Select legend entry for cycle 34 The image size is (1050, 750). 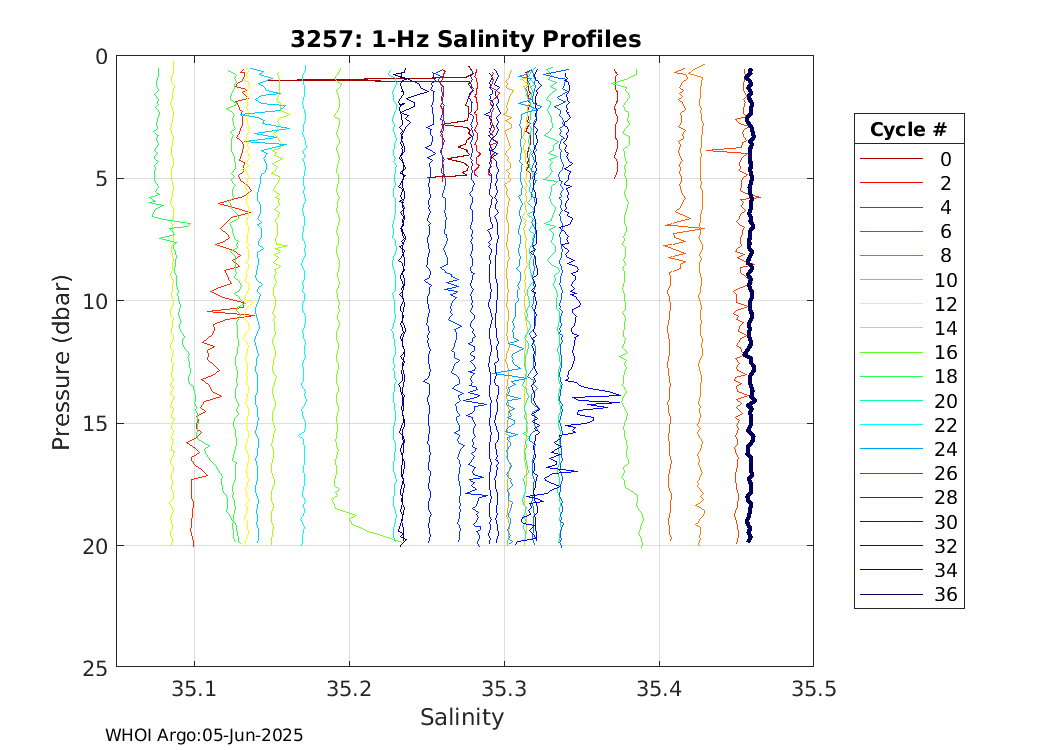point(909,570)
